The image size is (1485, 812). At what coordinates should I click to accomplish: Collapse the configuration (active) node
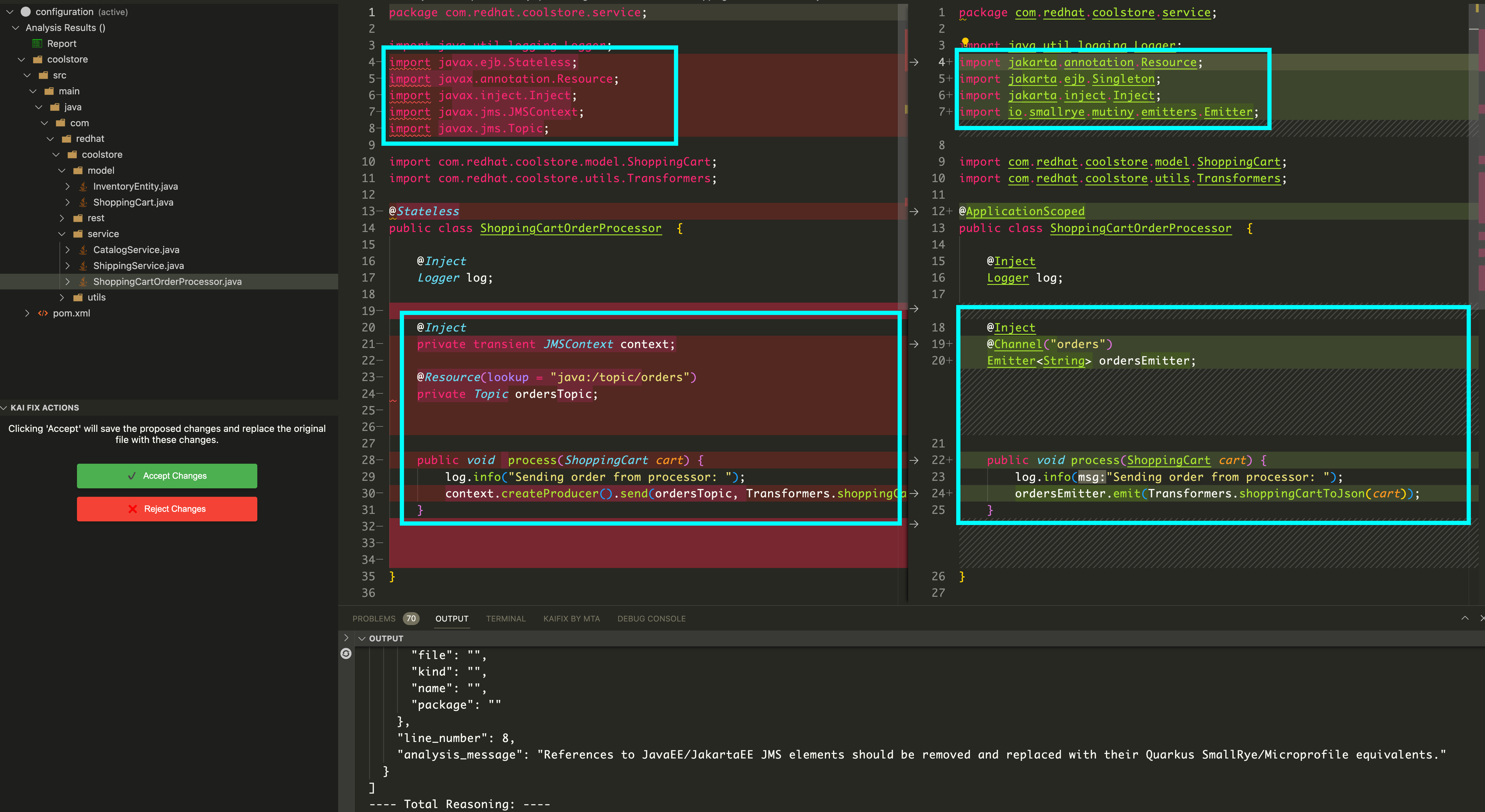10,11
